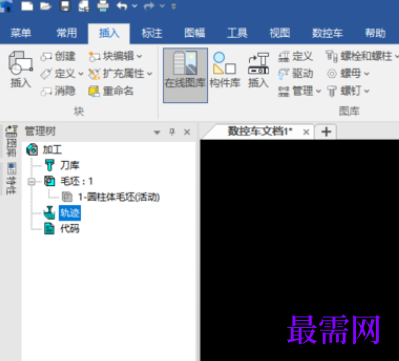Open the quick access toolbar customize arrow
Screen dimensions: 399x361
173,6
